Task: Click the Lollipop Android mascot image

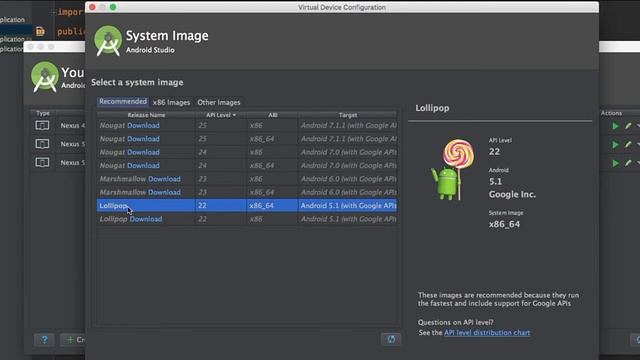Action: click(x=453, y=170)
